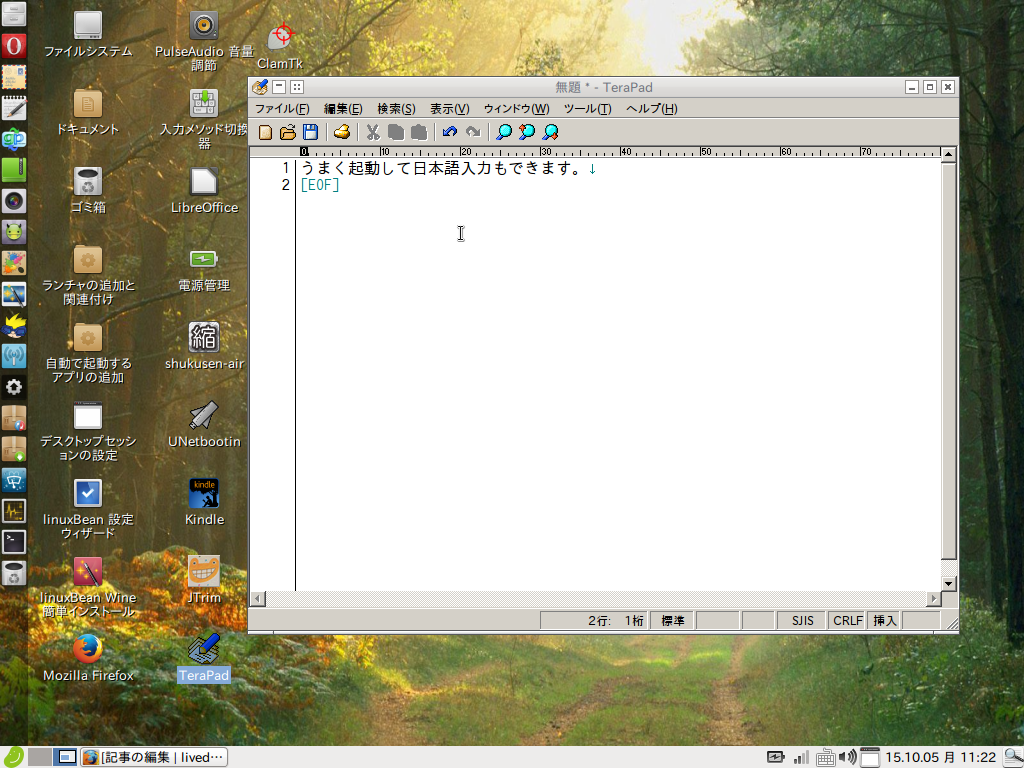This screenshot has height=768, width=1024.
Task: Click the [EOF] marker in the editor
Action: (x=320, y=185)
